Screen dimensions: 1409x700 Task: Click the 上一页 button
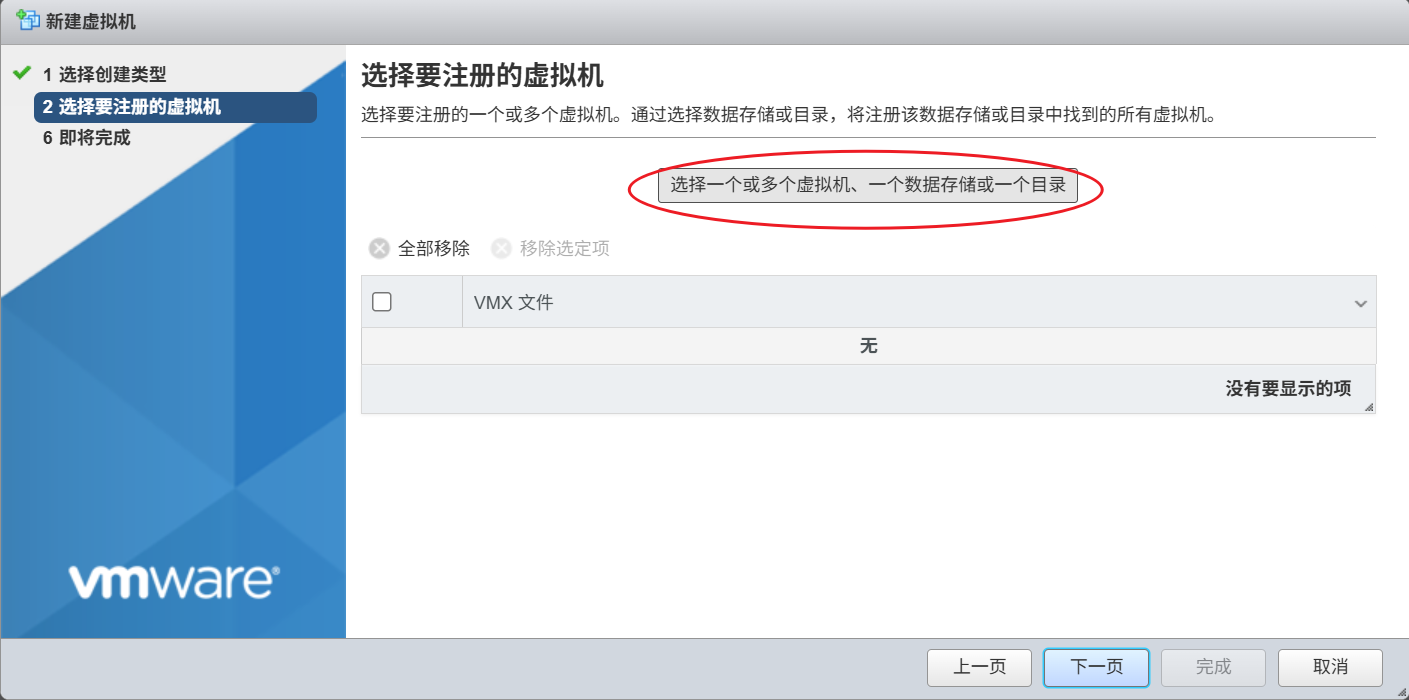[x=979, y=667]
